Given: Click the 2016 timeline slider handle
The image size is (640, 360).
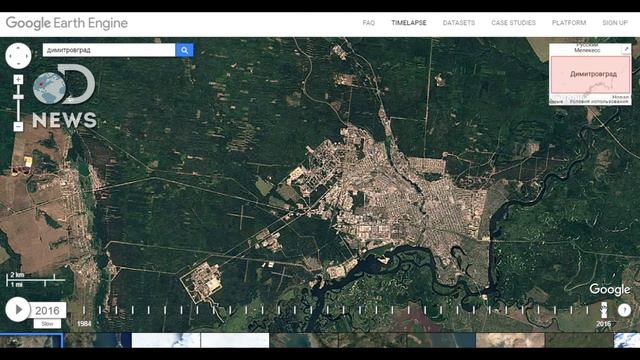Looking at the screenshot, I should tap(604, 310).
